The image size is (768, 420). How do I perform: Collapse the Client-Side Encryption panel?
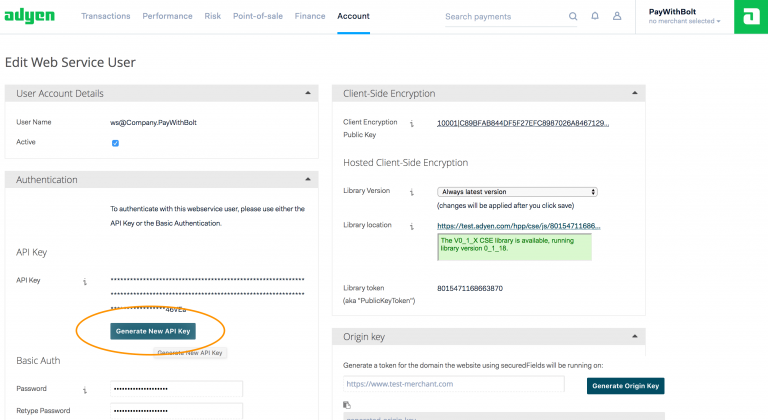tap(635, 93)
